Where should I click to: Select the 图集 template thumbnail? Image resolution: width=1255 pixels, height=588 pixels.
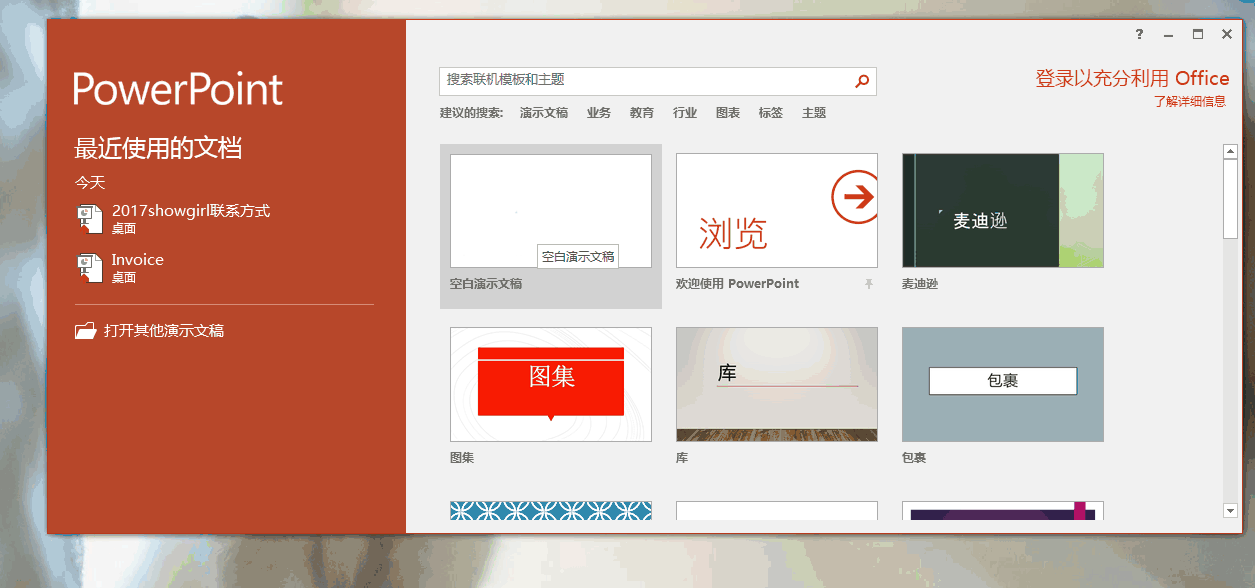pos(551,384)
